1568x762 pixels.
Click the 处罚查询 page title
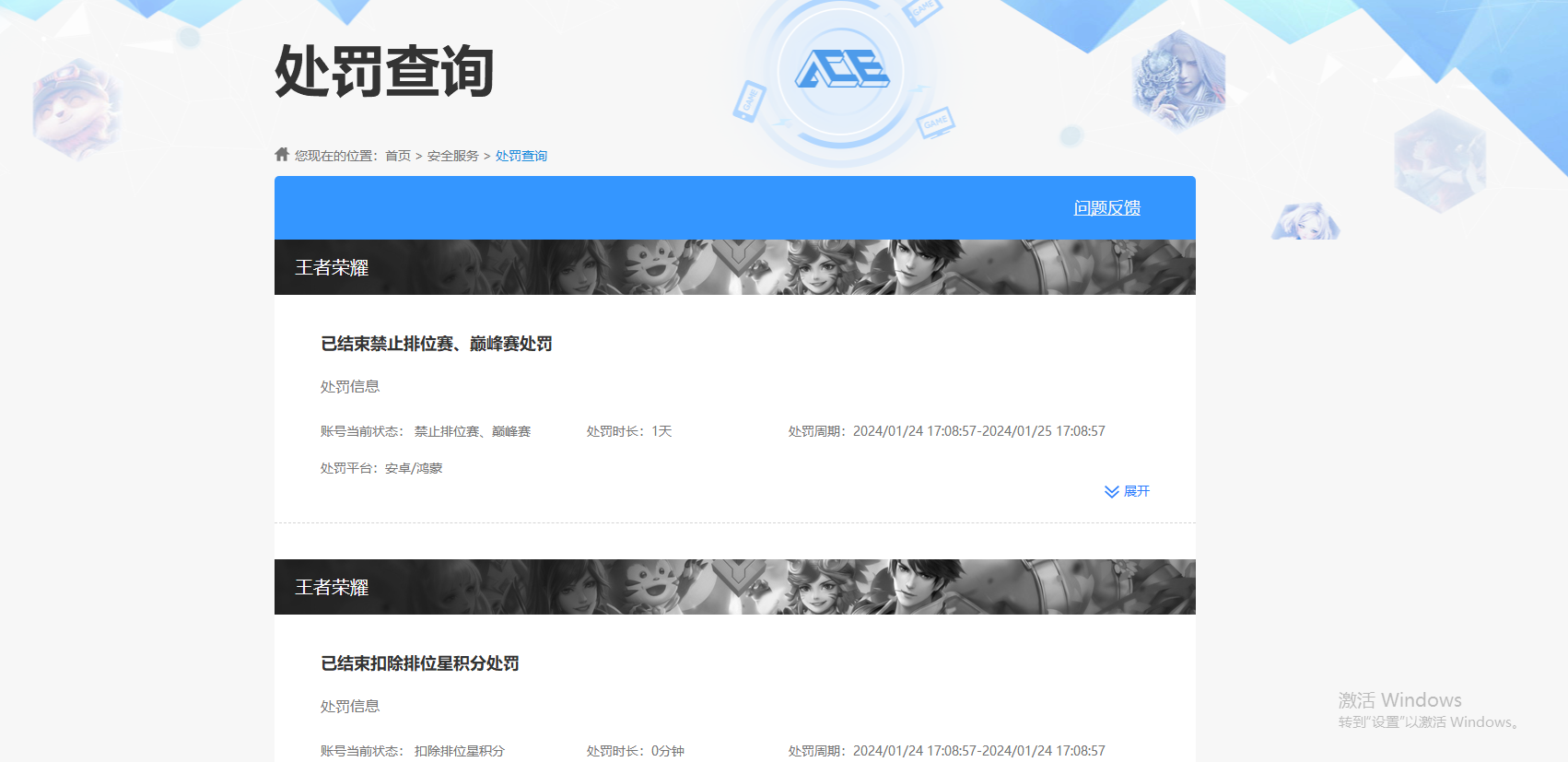tap(385, 71)
